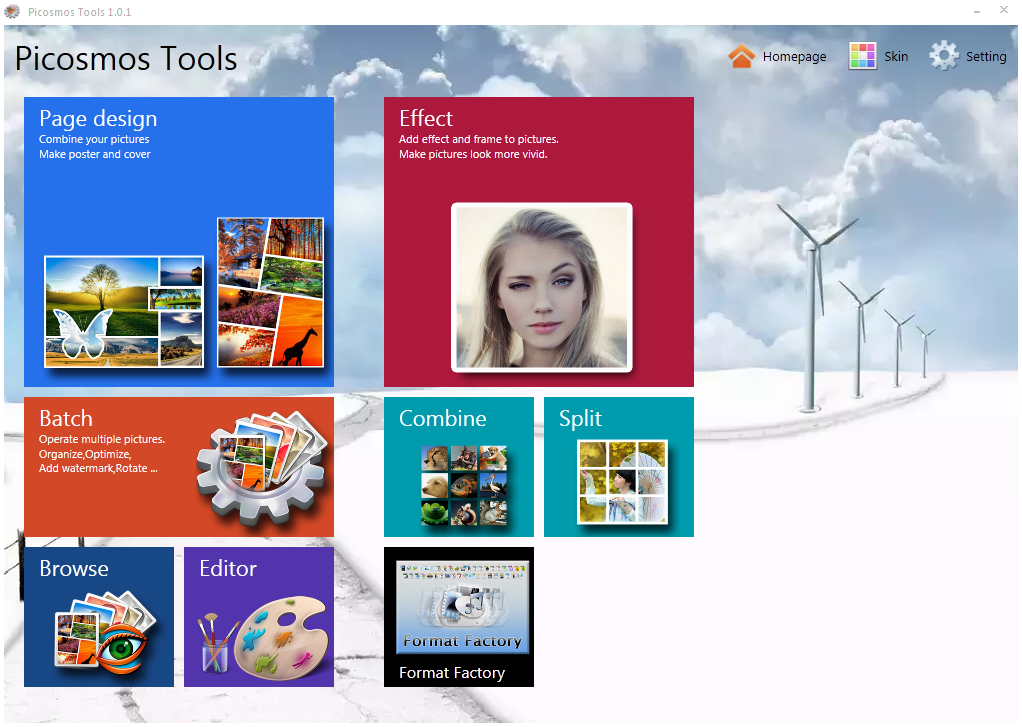Screen dimensions: 1022x727
Task: Click the Format Factory logo image
Action: point(463,606)
